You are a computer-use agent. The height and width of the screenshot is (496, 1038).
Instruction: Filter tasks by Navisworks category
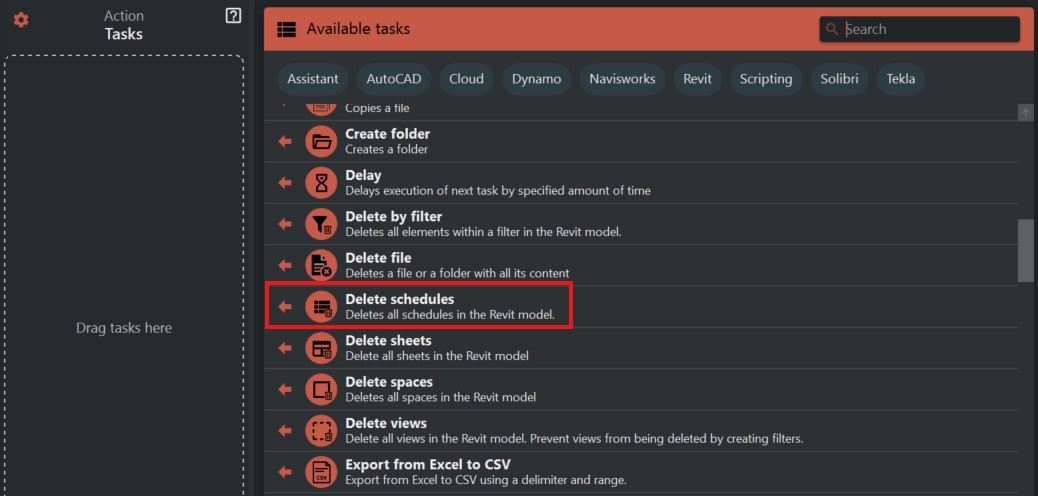coord(622,79)
